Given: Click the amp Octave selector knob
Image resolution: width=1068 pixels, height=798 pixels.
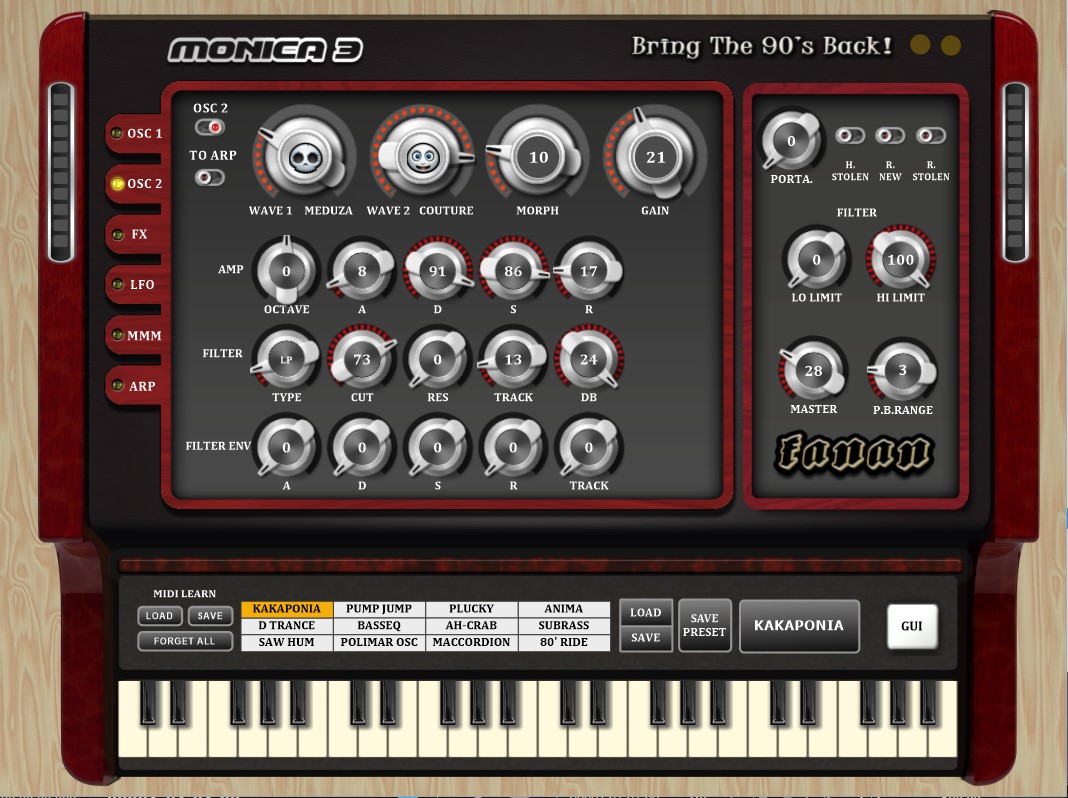Looking at the screenshot, I should pyautogui.click(x=286, y=272).
